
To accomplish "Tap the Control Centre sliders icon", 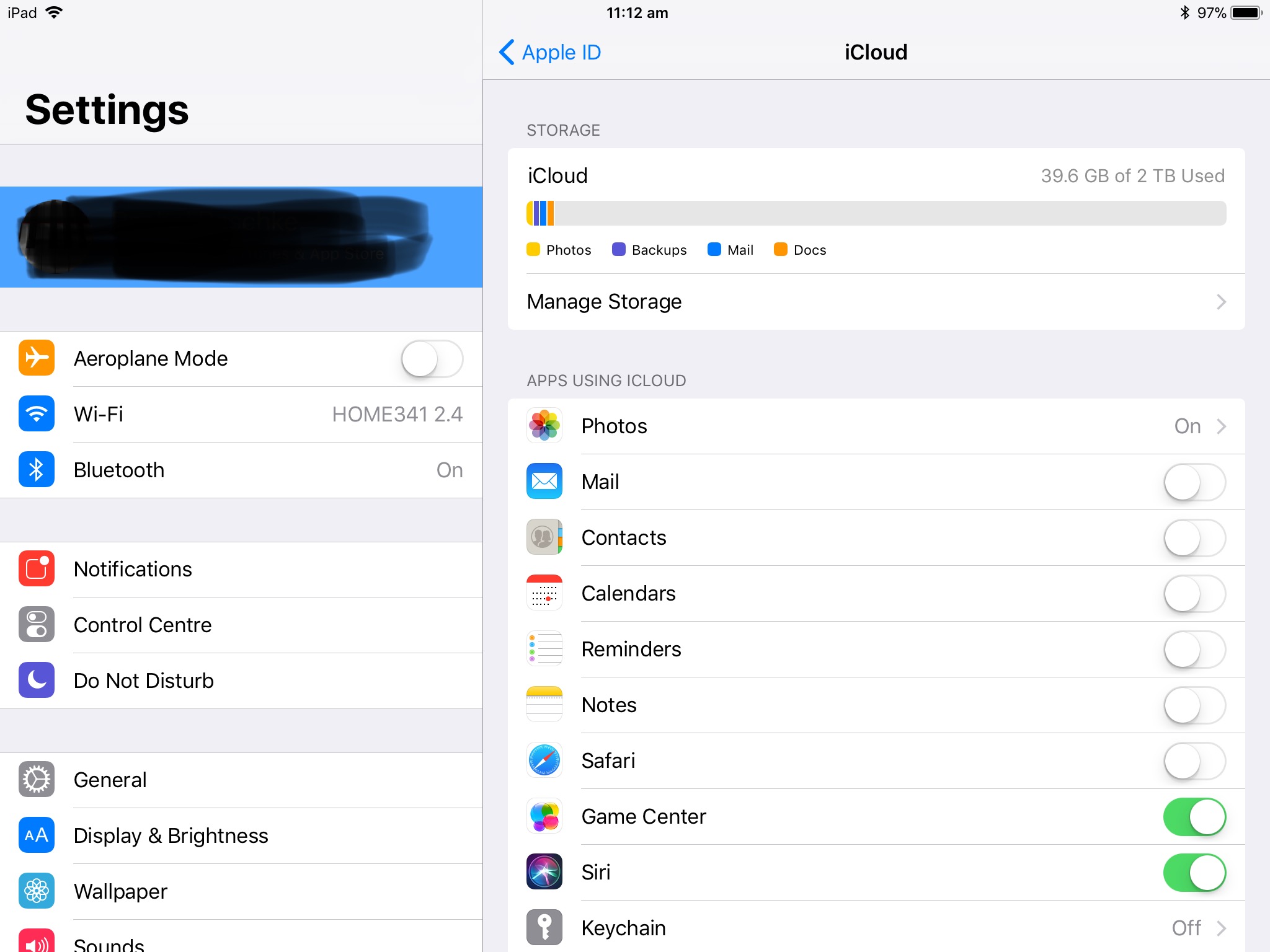I will (37, 625).
